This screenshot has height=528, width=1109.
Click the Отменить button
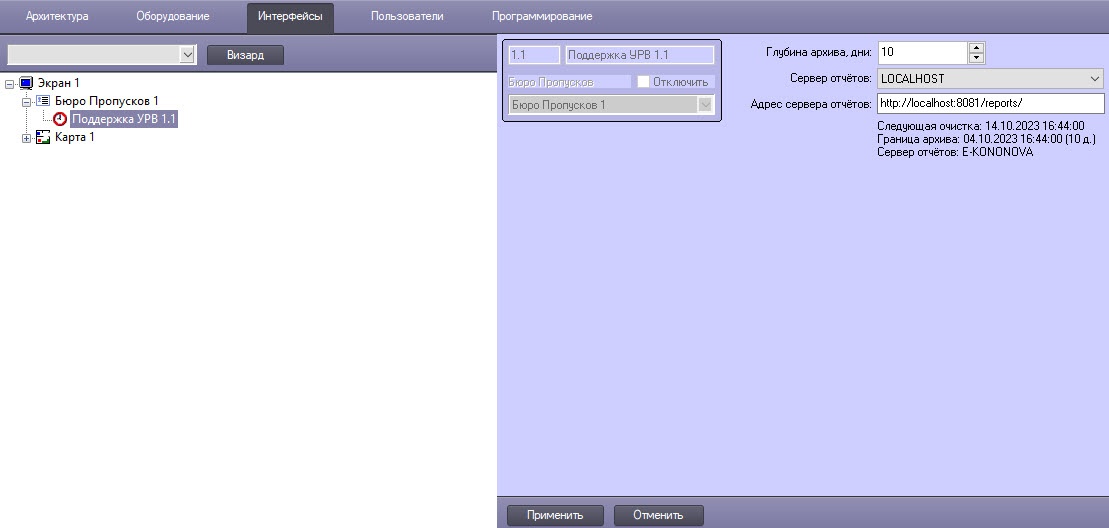658,515
